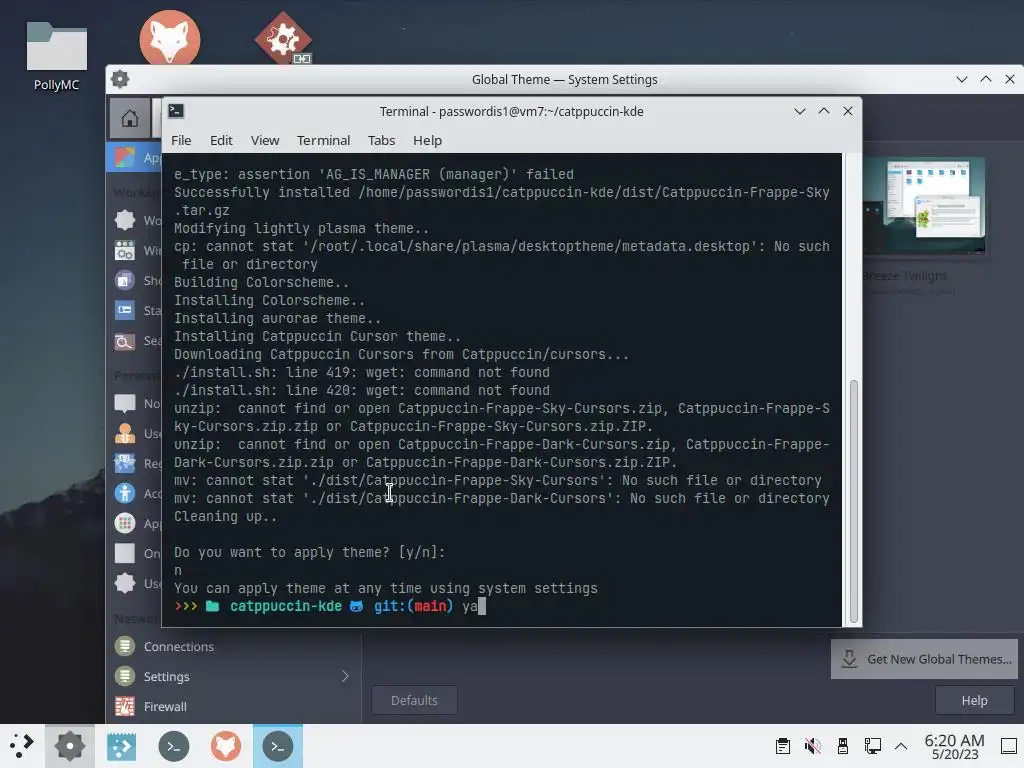Image resolution: width=1024 pixels, height=768 pixels.
Task: Go to System Settings home page
Action: [x=129, y=118]
